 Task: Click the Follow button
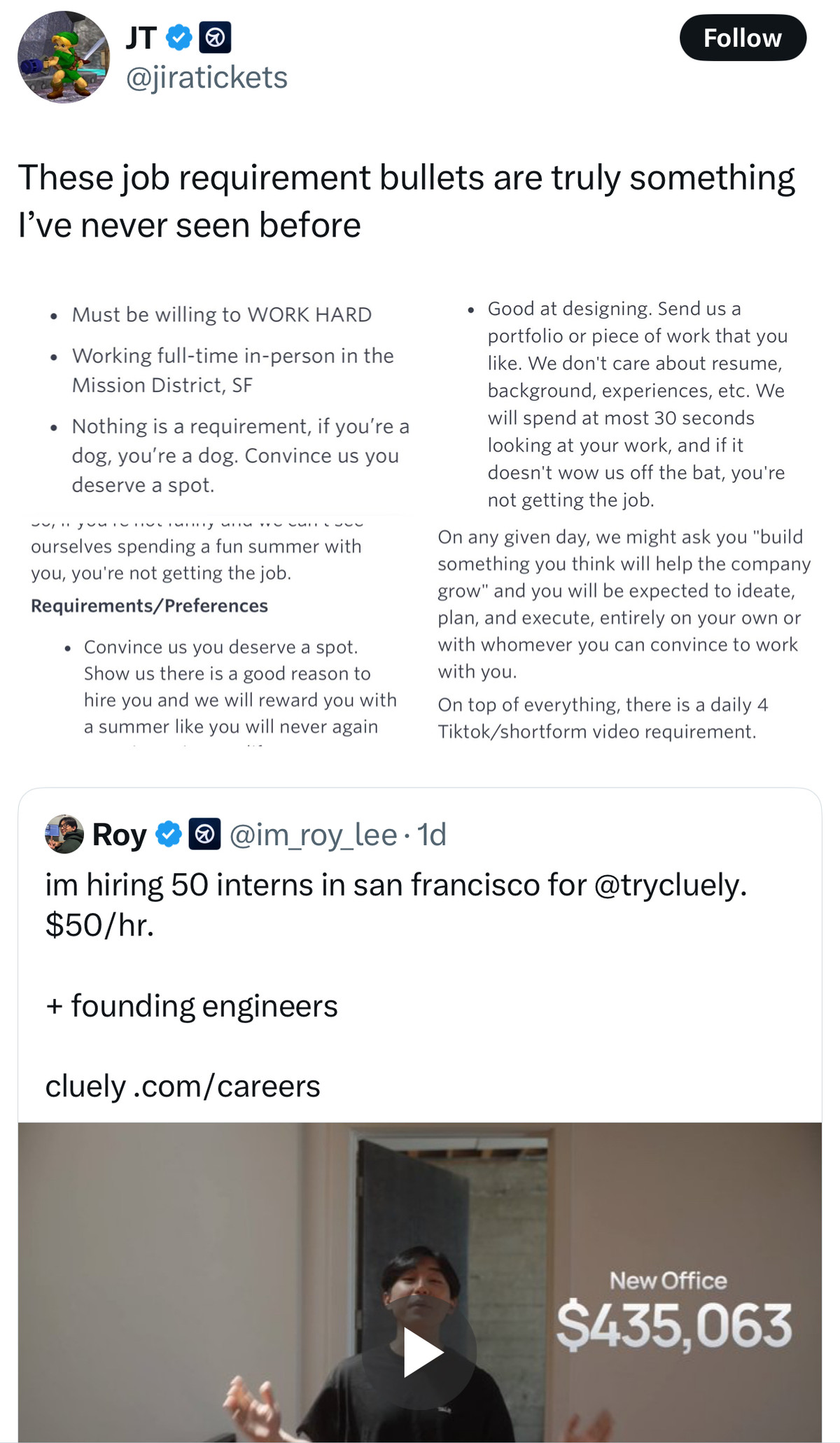point(742,38)
